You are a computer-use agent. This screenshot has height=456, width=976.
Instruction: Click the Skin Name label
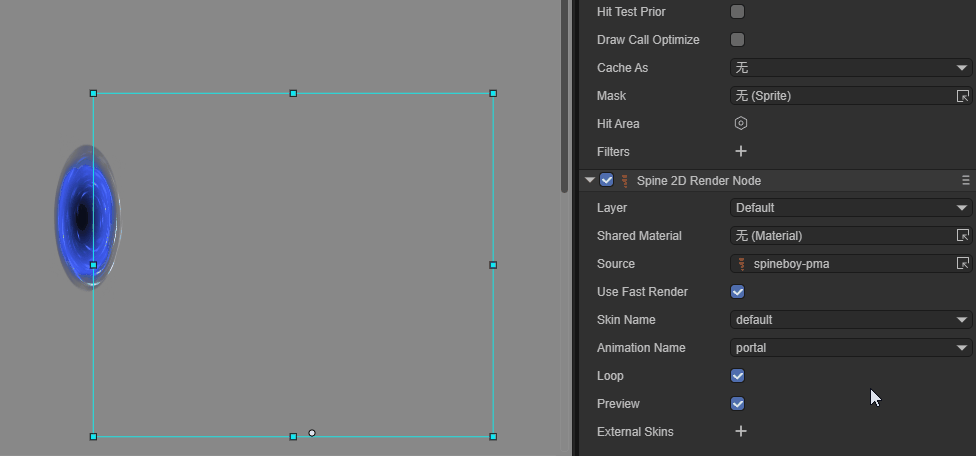pos(626,320)
